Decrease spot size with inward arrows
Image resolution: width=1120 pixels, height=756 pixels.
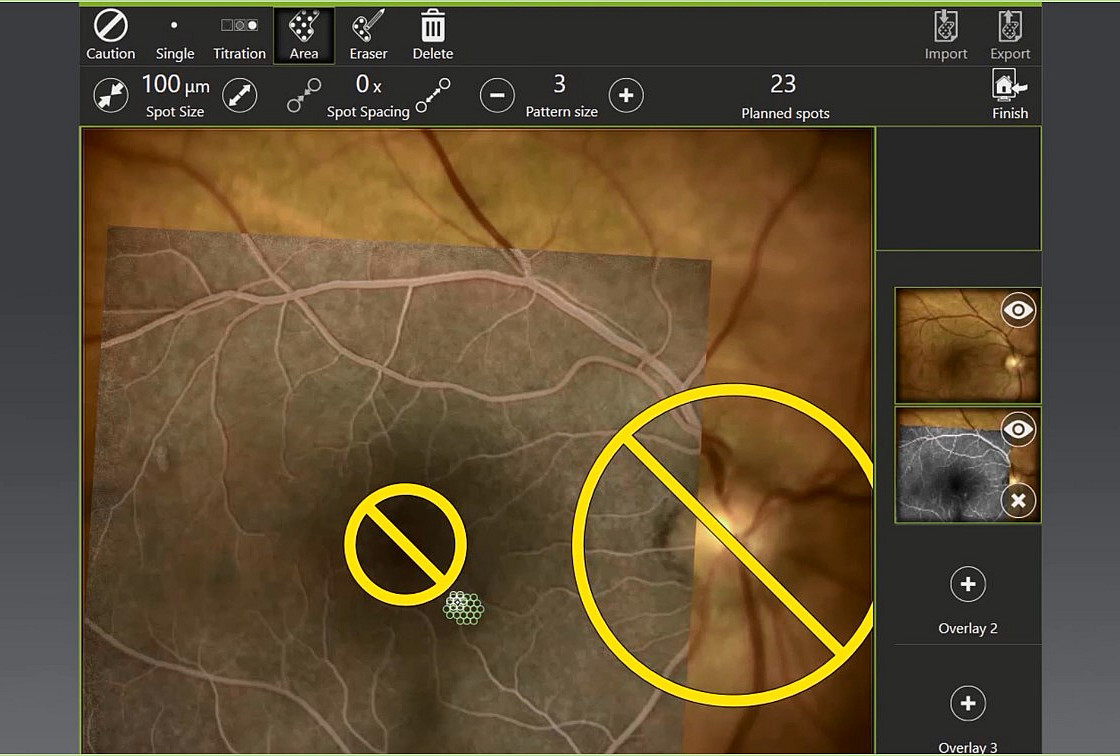(x=111, y=95)
